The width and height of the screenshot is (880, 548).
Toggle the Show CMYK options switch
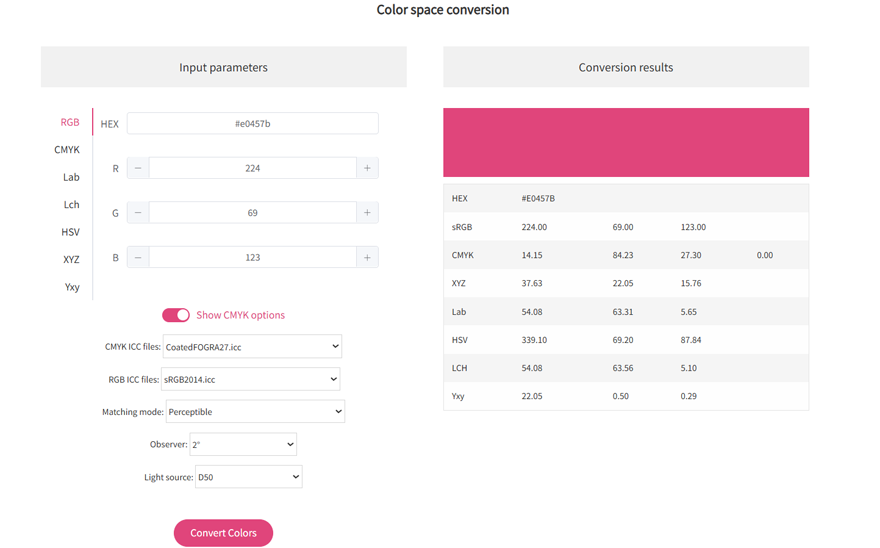point(176,315)
